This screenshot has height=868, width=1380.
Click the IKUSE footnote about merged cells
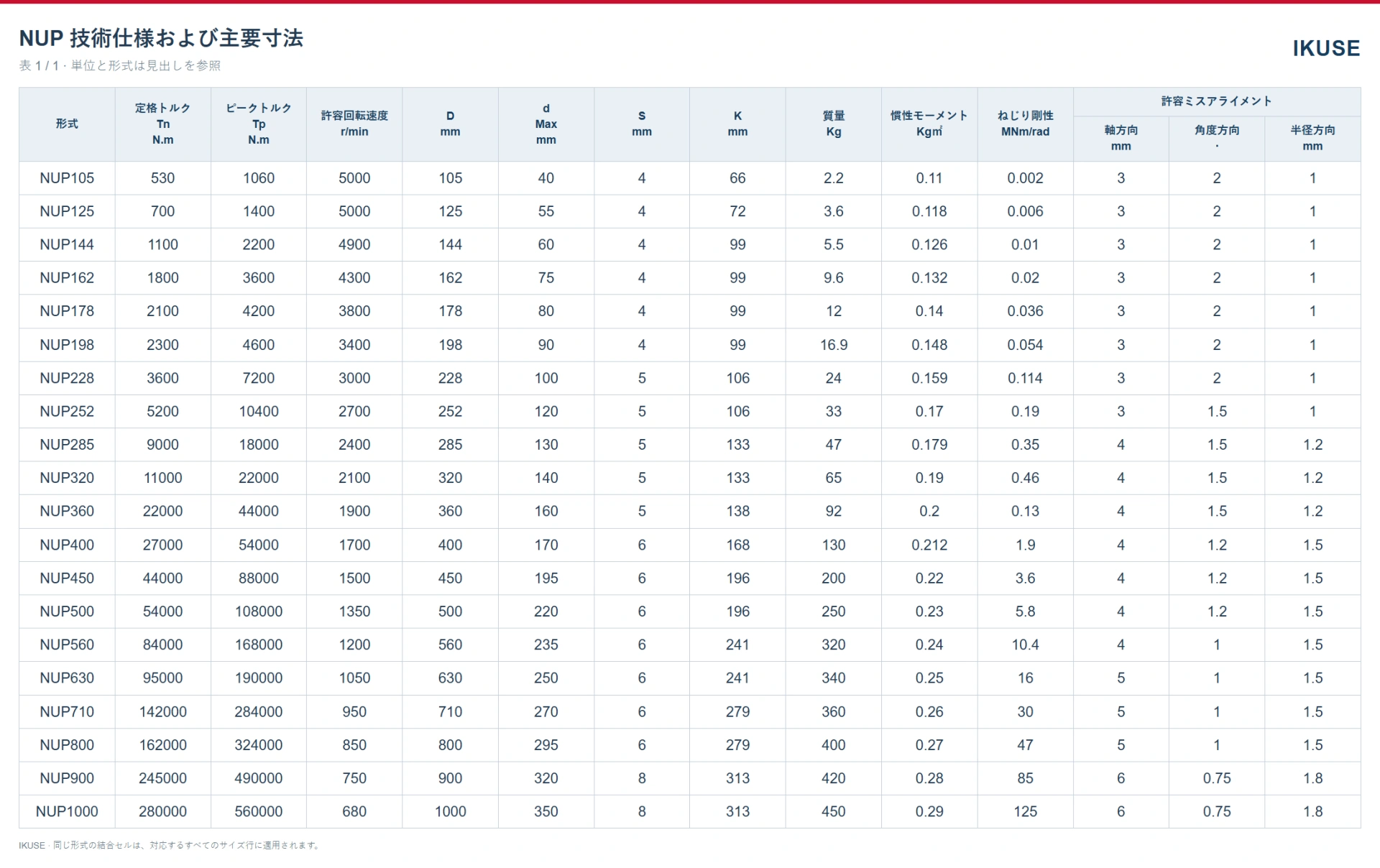(x=170, y=845)
